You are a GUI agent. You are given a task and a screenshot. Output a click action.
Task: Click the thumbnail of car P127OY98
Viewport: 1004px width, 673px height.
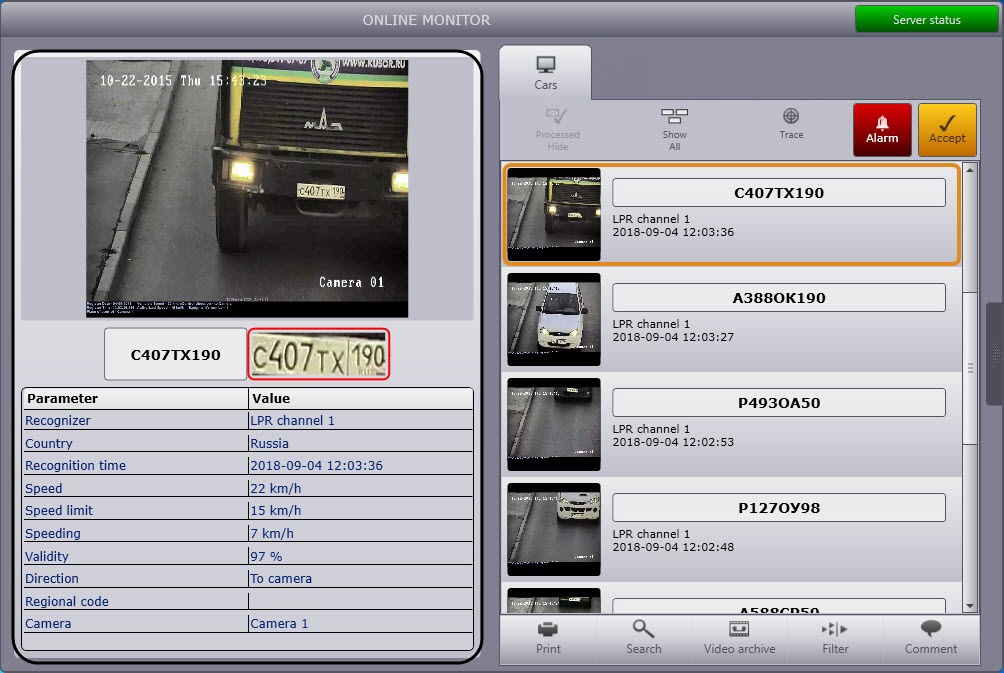(x=554, y=529)
